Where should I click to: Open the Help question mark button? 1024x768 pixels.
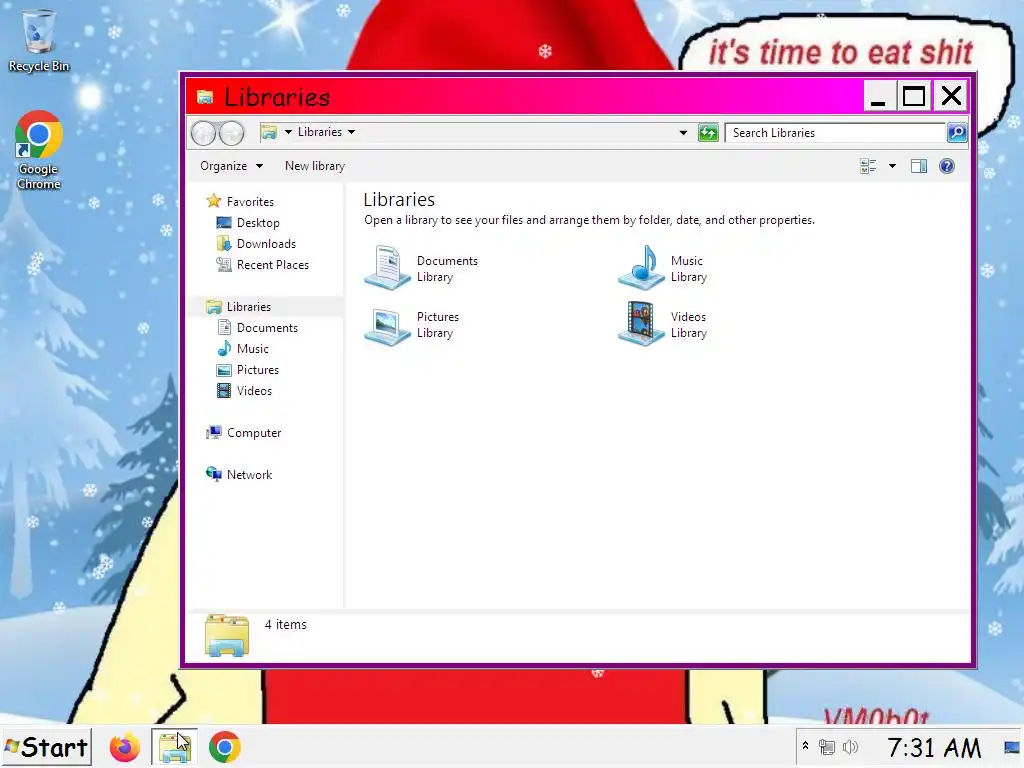946,166
